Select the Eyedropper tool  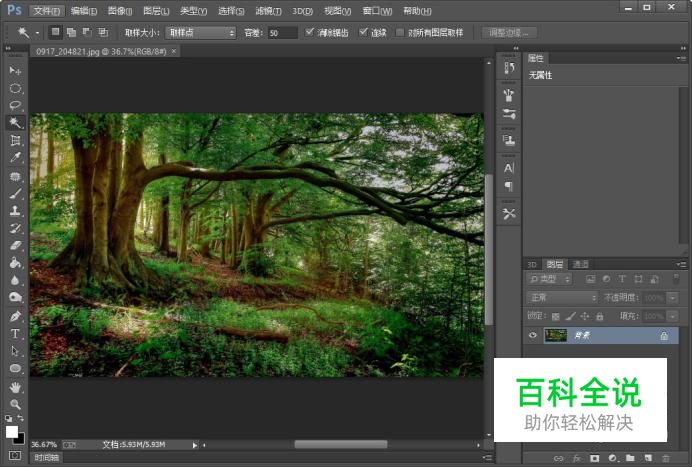pyautogui.click(x=15, y=158)
